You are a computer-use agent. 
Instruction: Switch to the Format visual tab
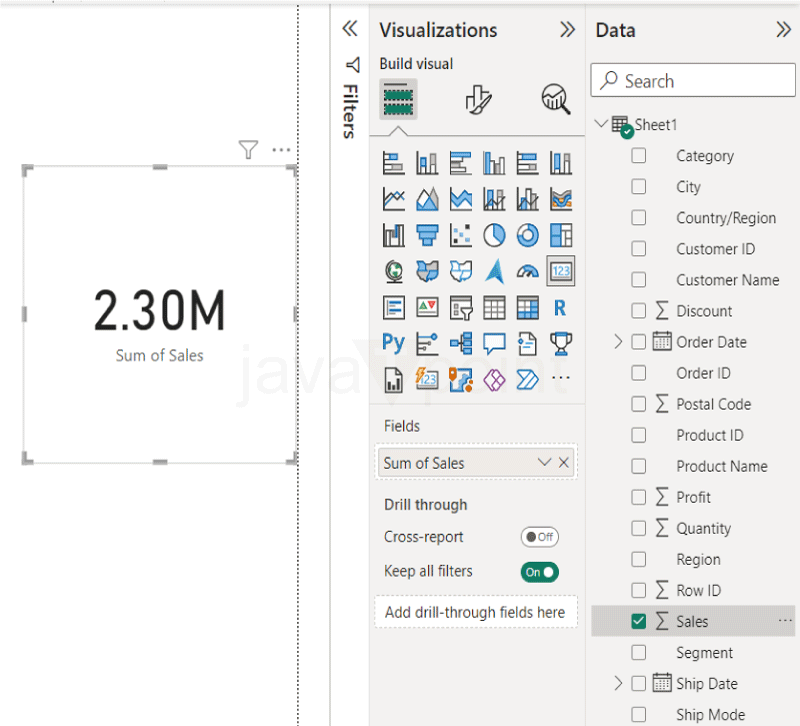478,99
